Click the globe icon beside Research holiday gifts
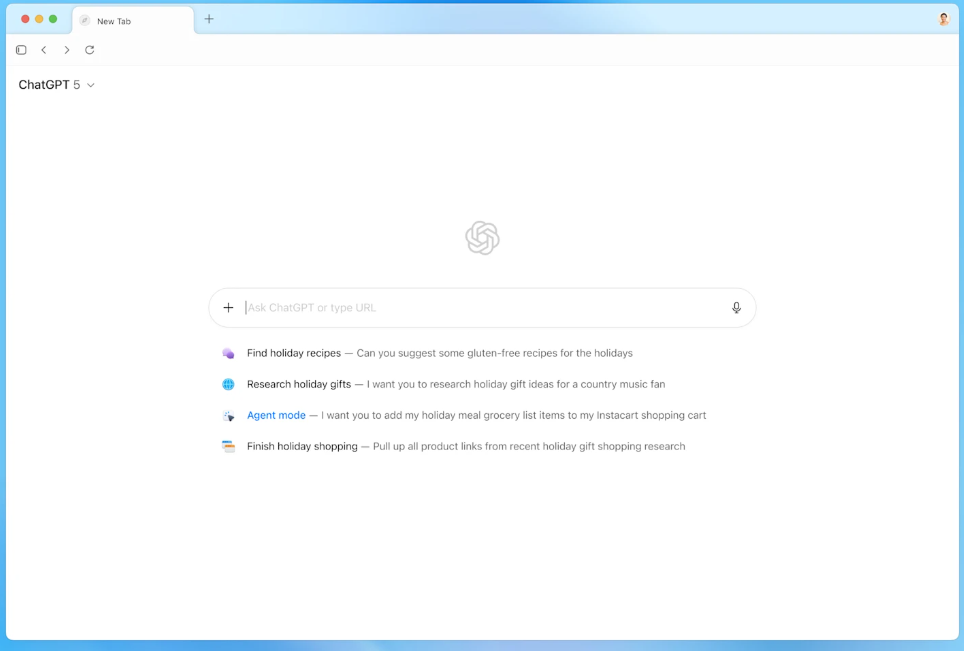This screenshot has width=964, height=651. pyautogui.click(x=228, y=384)
